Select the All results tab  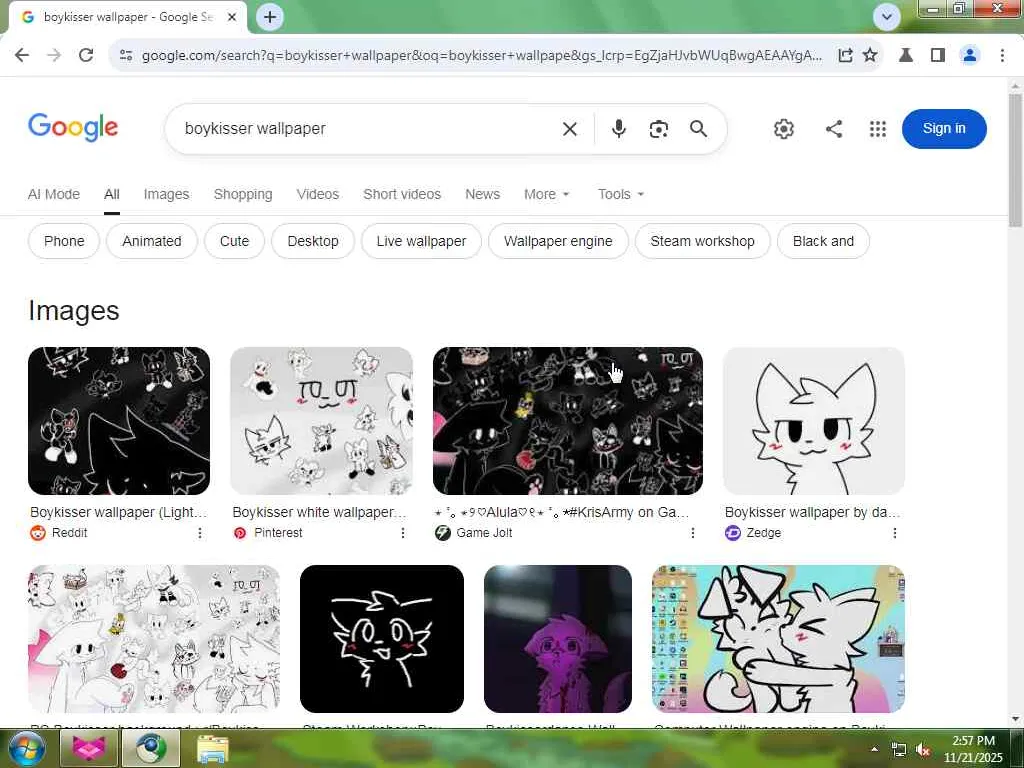(x=112, y=194)
